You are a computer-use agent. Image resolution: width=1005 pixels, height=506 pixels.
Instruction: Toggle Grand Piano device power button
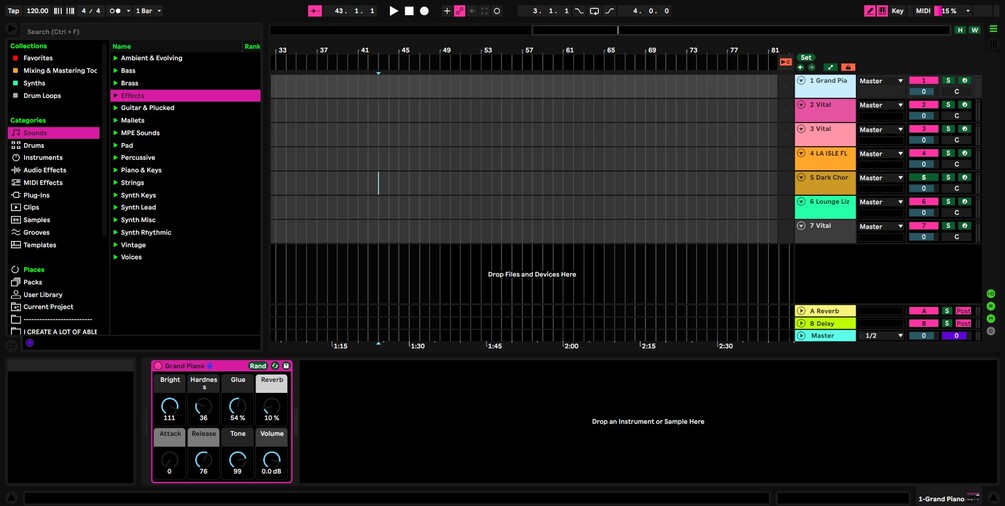tap(158, 366)
